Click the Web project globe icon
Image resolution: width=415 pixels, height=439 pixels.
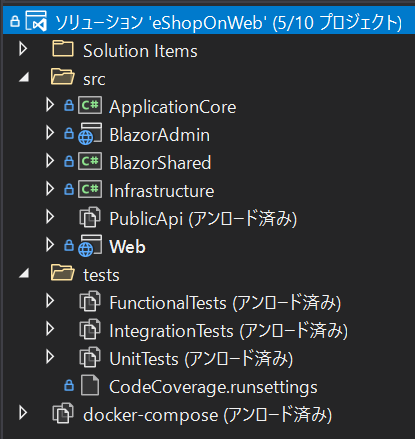coord(90,246)
